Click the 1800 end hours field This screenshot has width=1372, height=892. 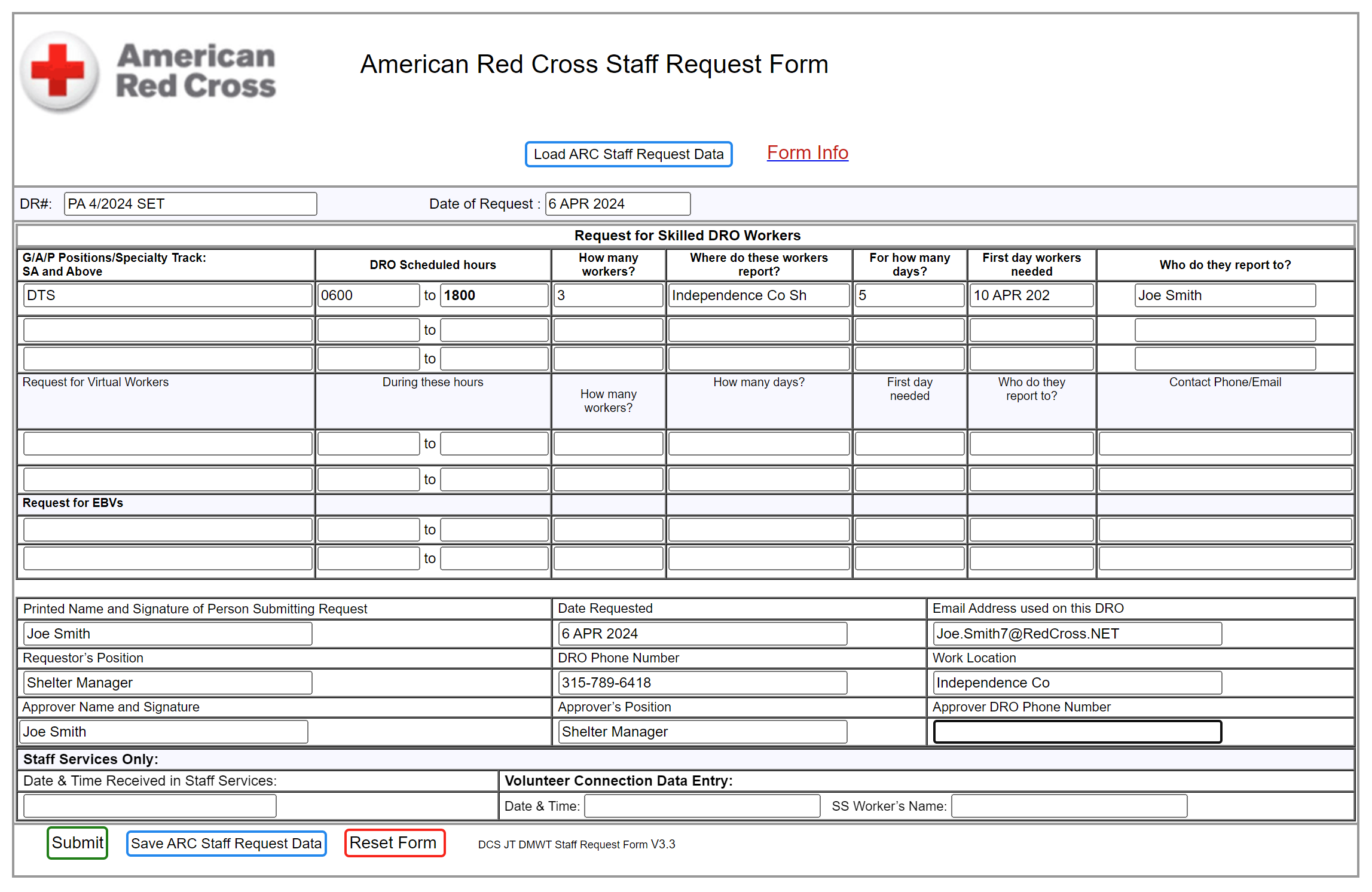click(x=494, y=295)
